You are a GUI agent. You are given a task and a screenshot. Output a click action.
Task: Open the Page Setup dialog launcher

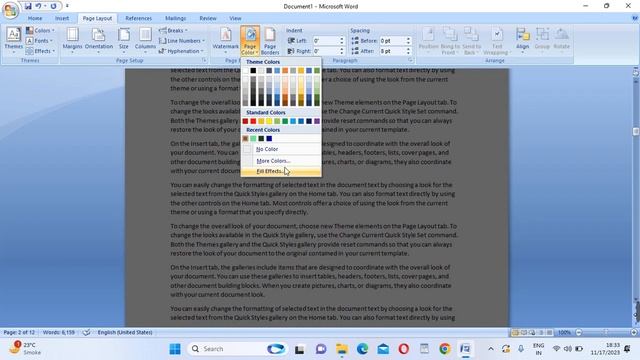[x=204, y=60]
